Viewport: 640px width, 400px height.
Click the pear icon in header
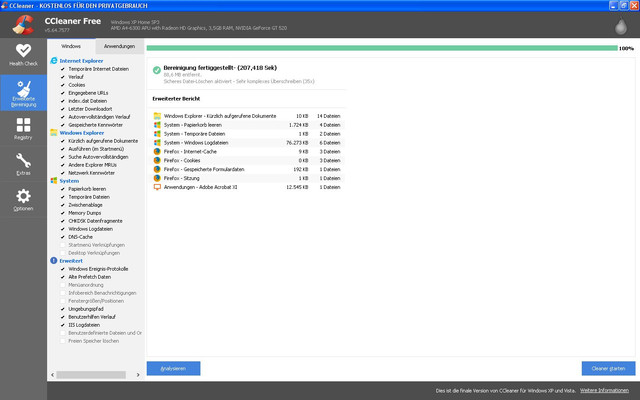click(620, 26)
